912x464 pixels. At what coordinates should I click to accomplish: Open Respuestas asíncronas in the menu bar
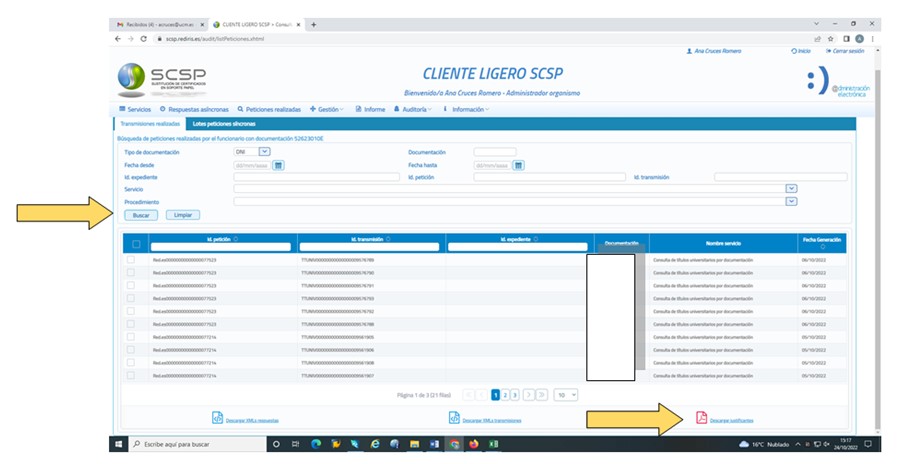(x=194, y=109)
